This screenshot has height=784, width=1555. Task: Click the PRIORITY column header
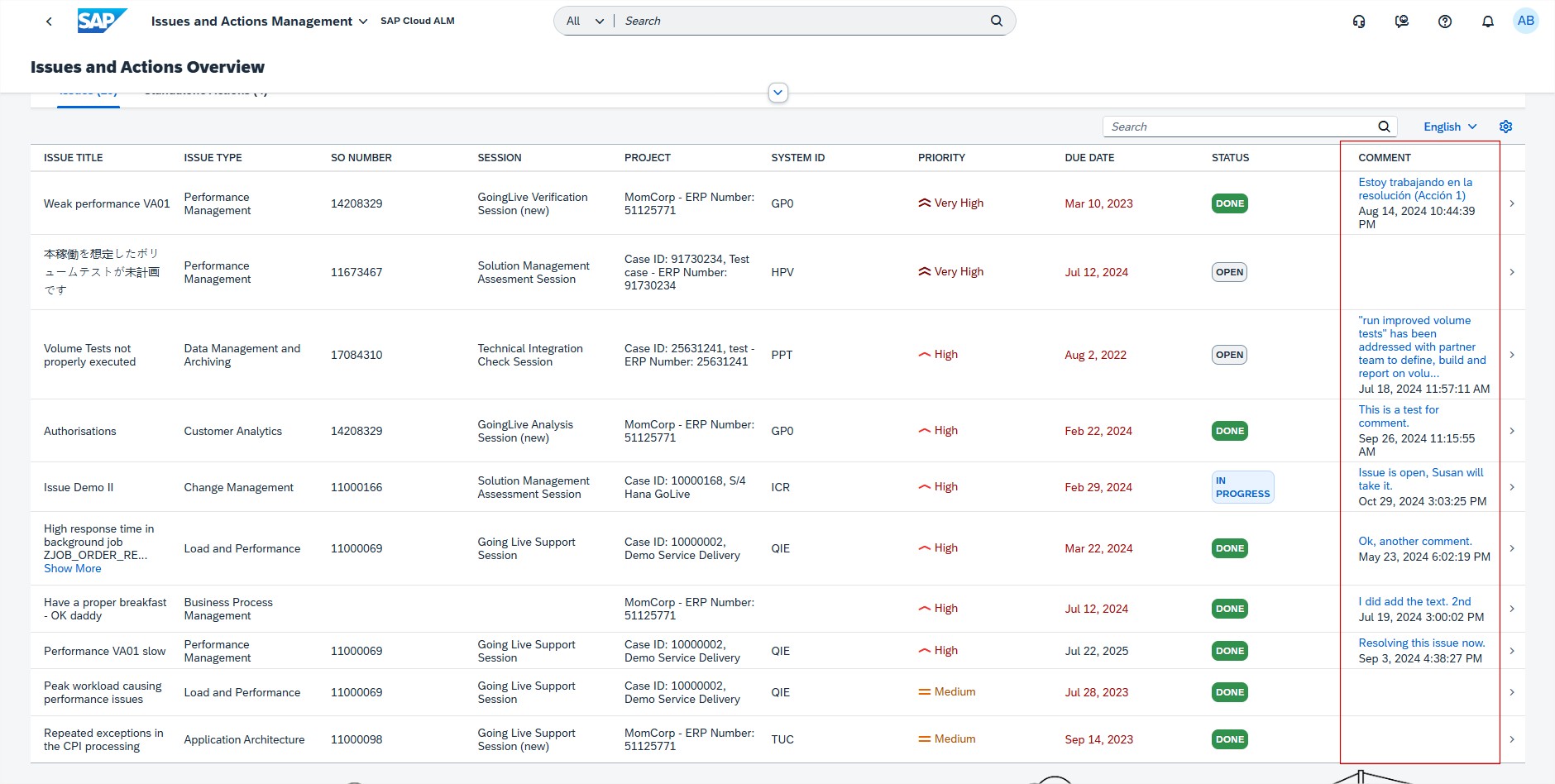[941, 157]
